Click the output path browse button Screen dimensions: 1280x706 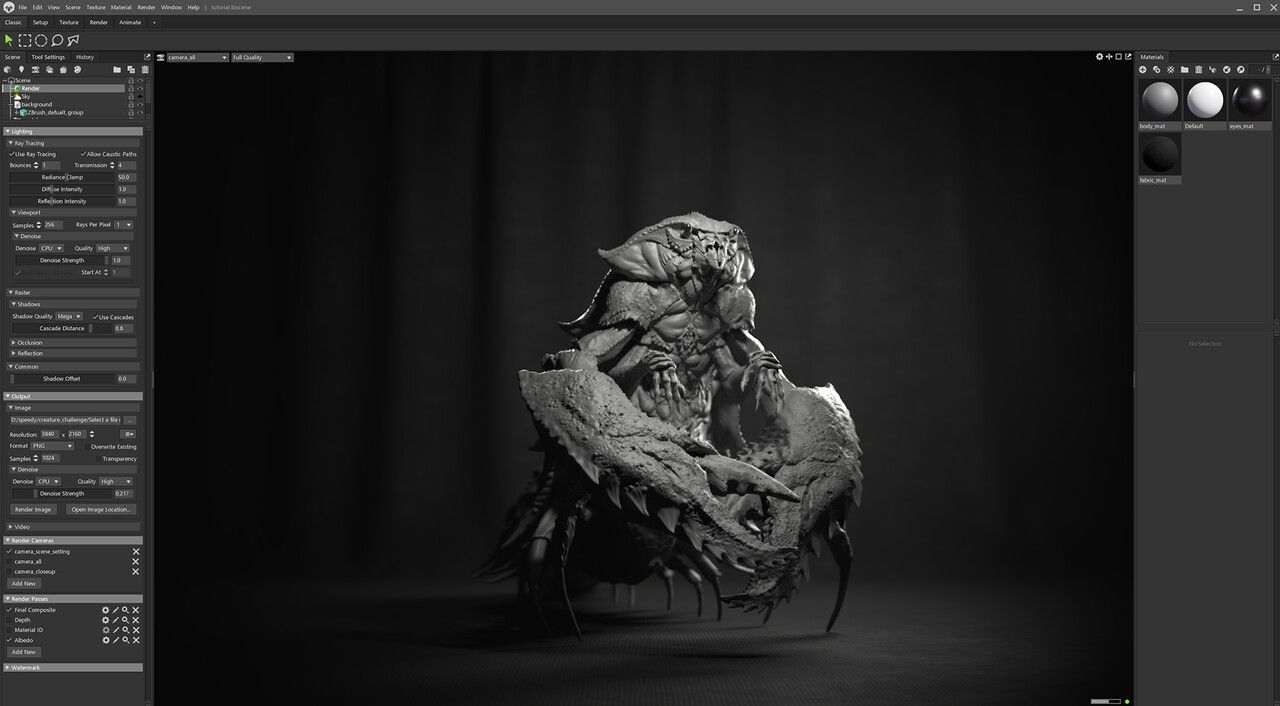click(130, 420)
